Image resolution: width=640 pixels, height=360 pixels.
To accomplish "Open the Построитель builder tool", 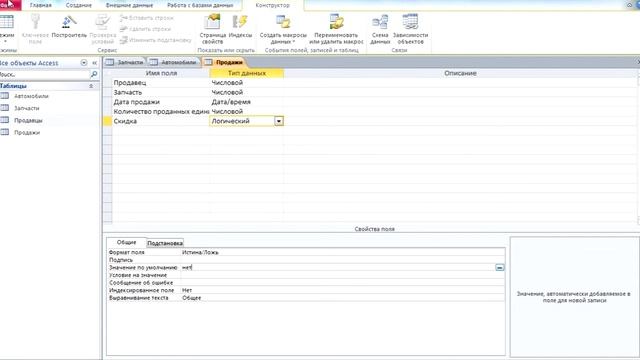I will [69, 22].
